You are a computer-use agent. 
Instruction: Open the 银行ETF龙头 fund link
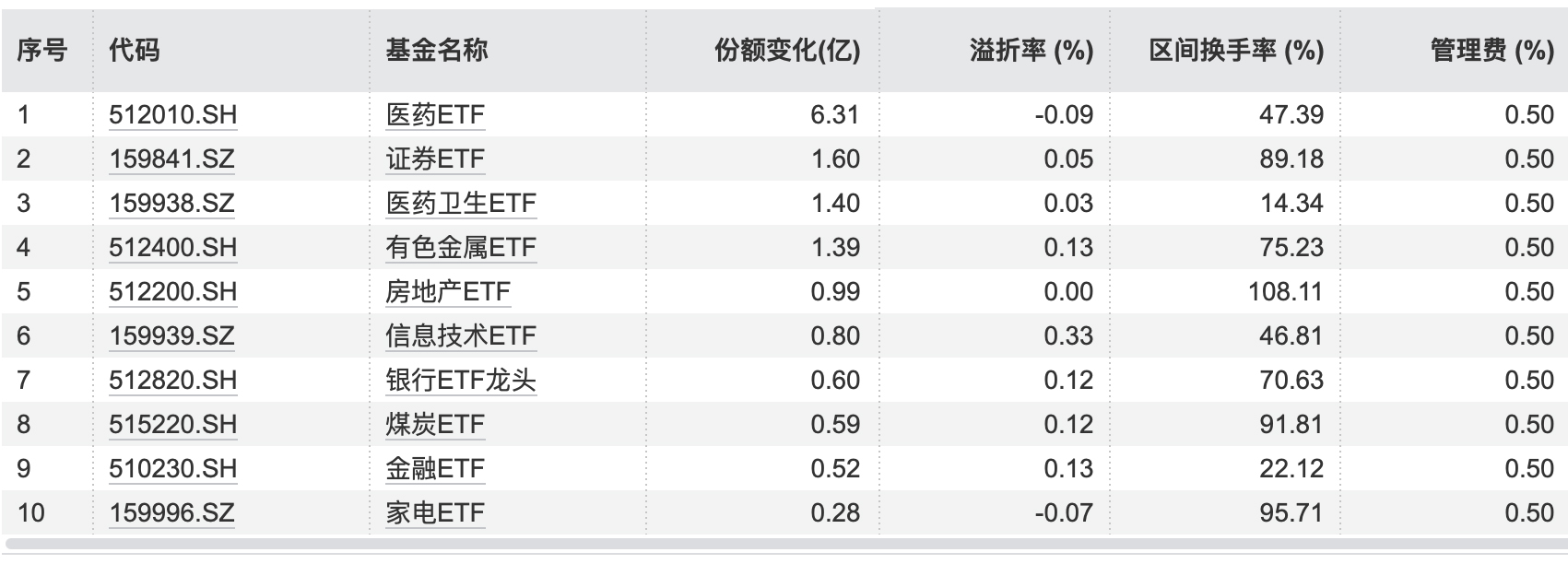(x=461, y=381)
